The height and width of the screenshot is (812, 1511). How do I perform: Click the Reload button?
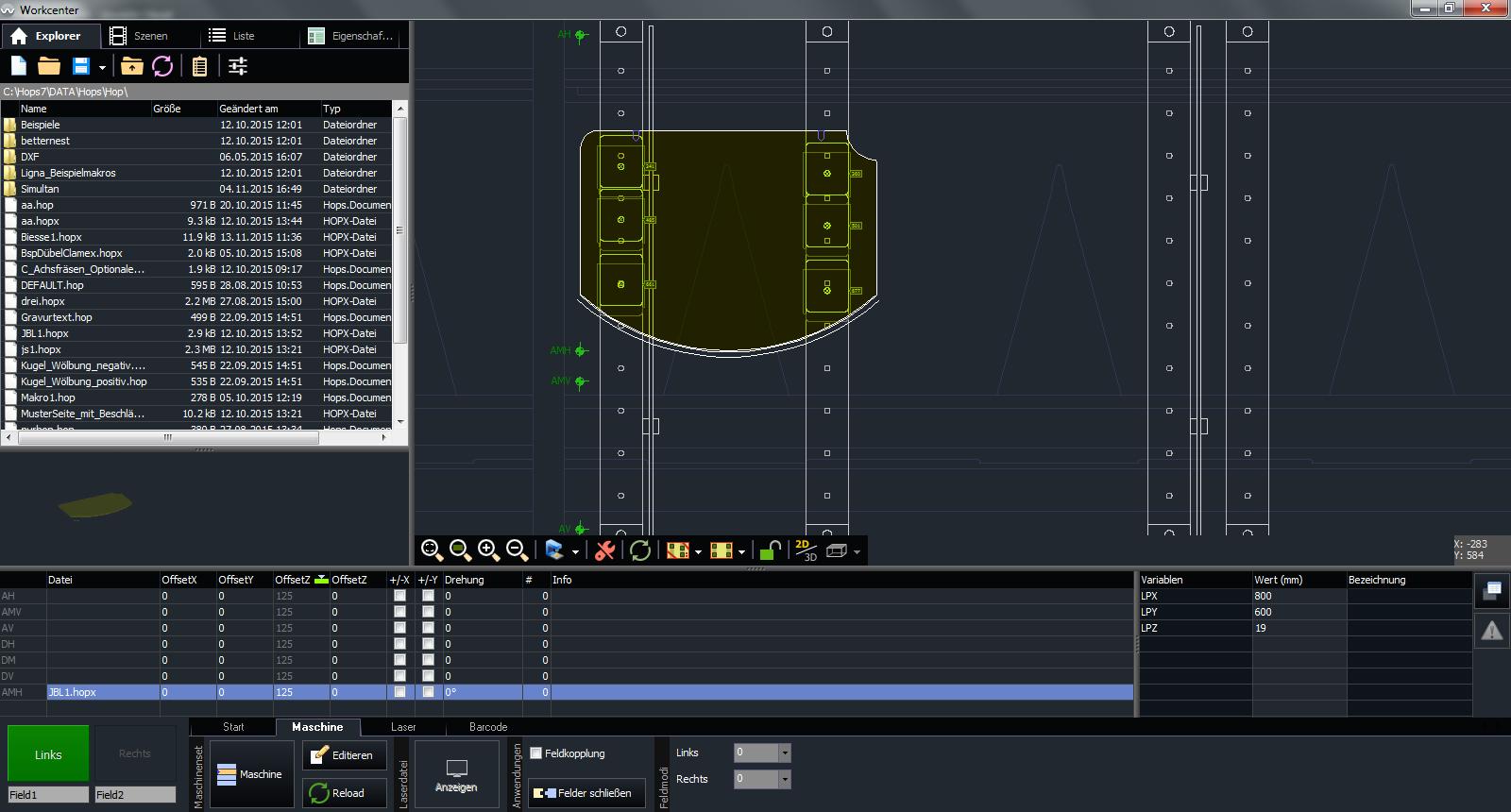coord(345,793)
